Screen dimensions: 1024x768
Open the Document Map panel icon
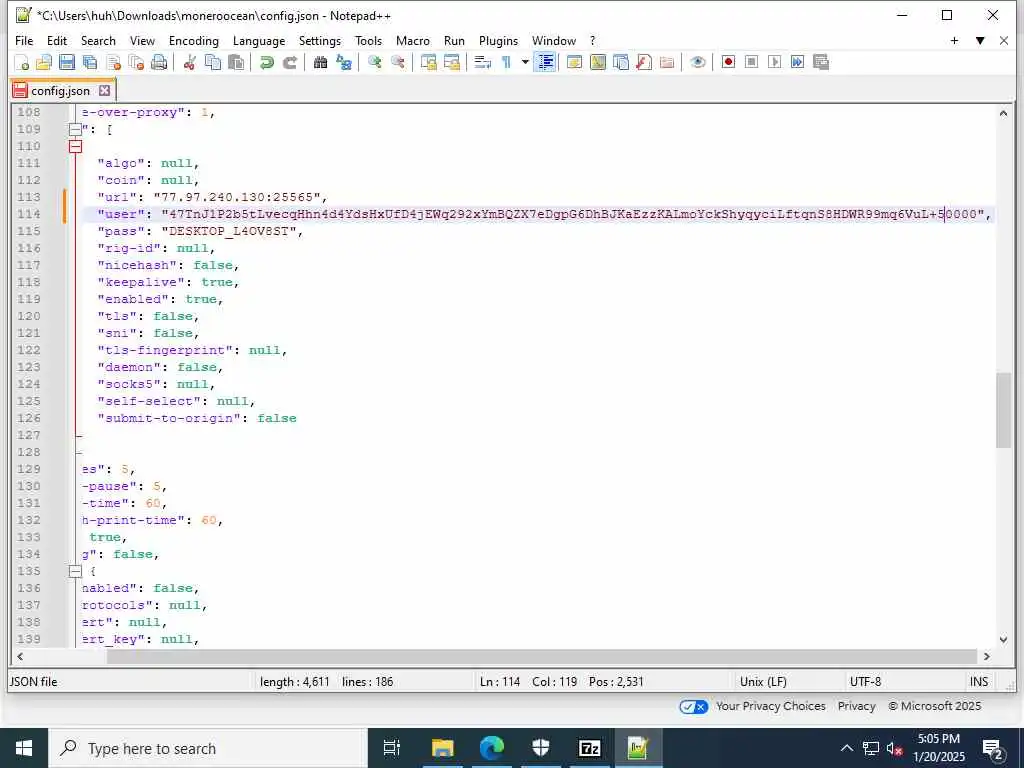point(598,62)
